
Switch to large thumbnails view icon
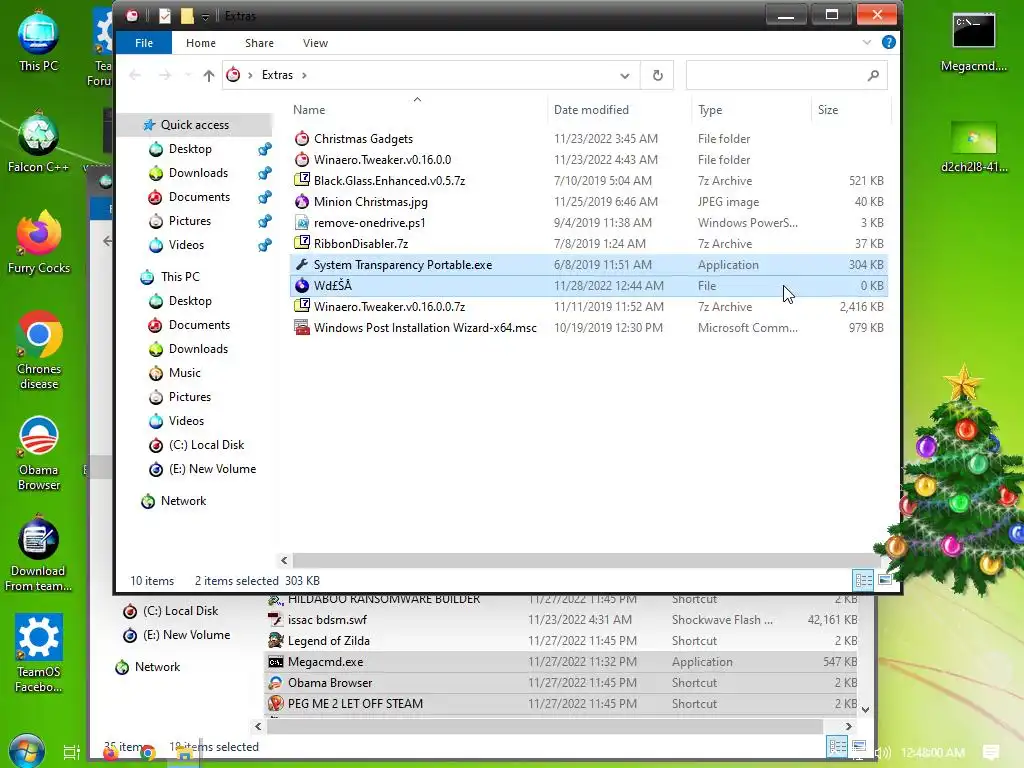tap(885, 580)
